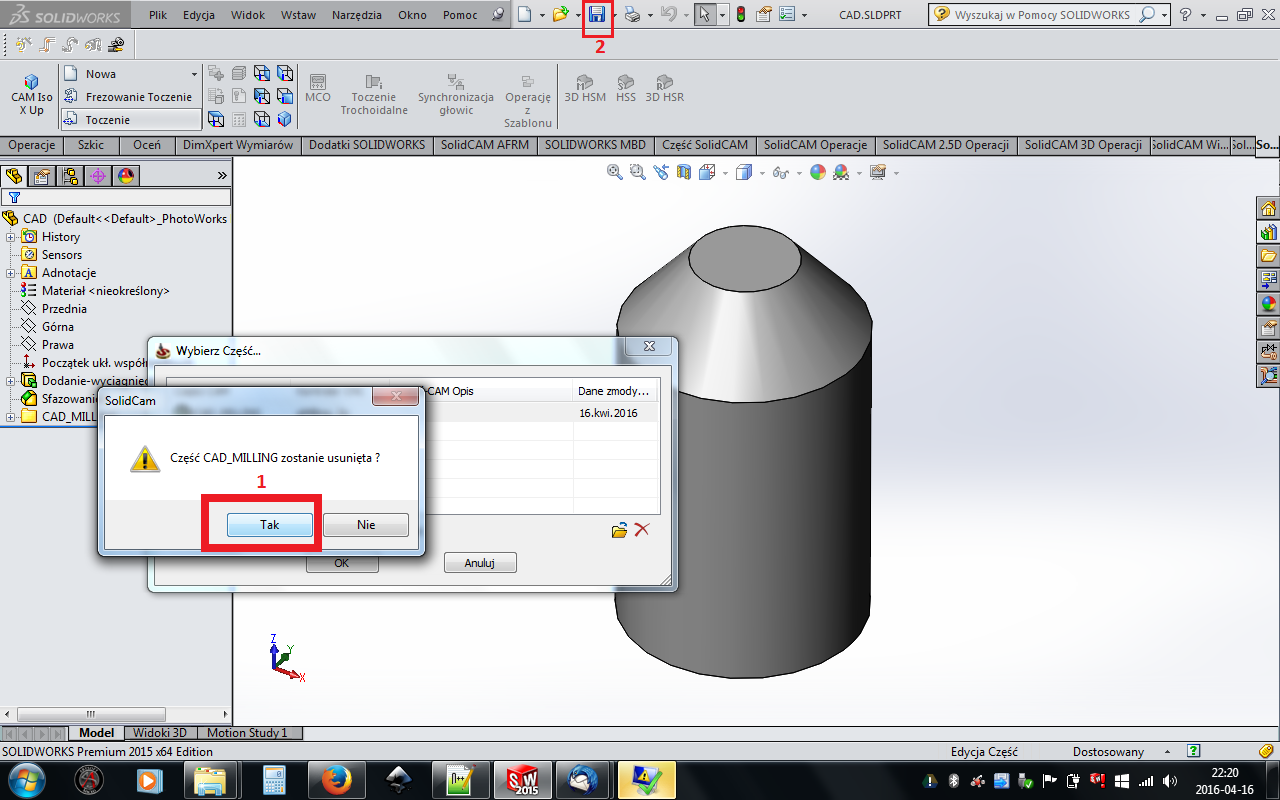This screenshot has width=1280, height=800.
Task: Print the document via the printer icon
Action: coord(632,15)
